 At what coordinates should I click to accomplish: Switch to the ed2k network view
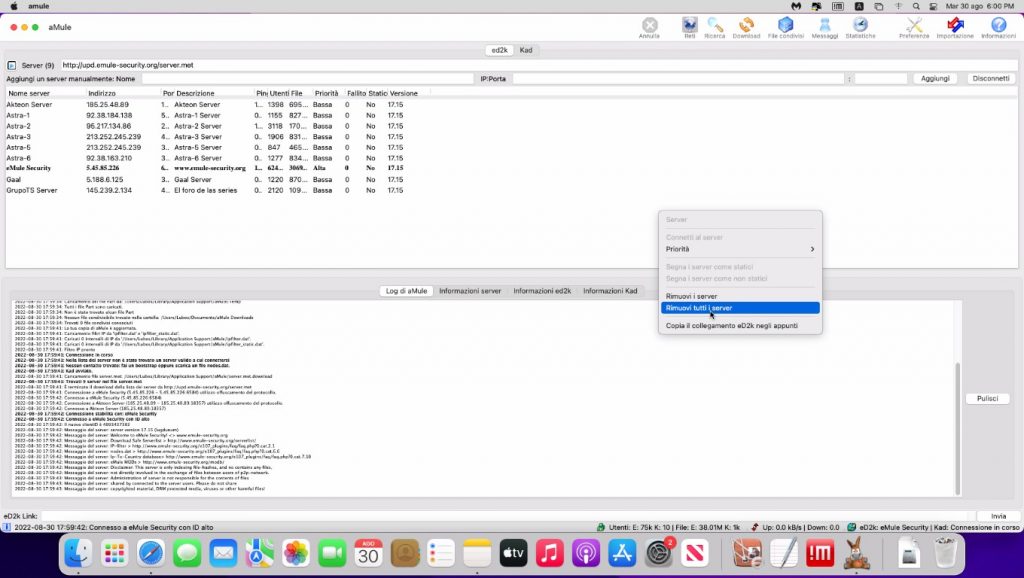coord(498,49)
